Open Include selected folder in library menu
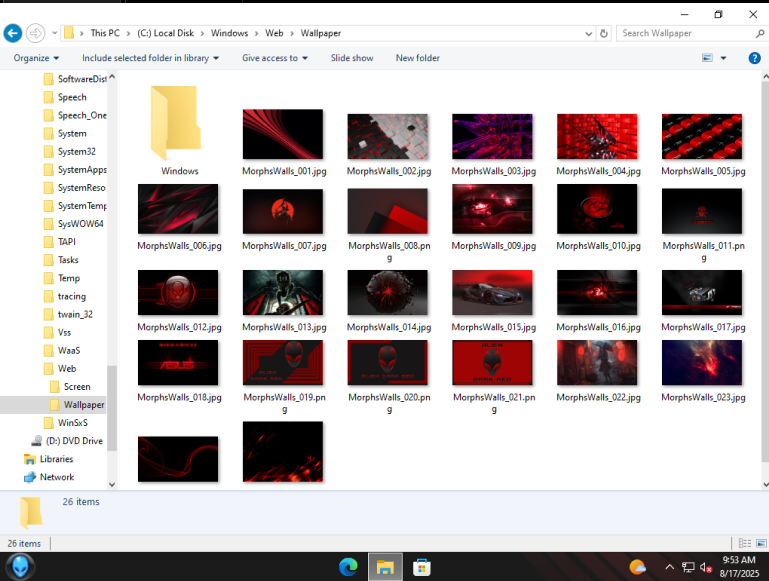769x581 pixels. point(150,58)
